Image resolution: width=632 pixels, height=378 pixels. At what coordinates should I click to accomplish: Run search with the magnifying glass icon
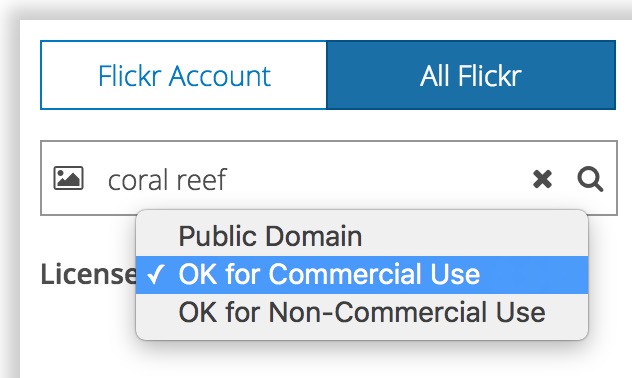[x=590, y=179]
